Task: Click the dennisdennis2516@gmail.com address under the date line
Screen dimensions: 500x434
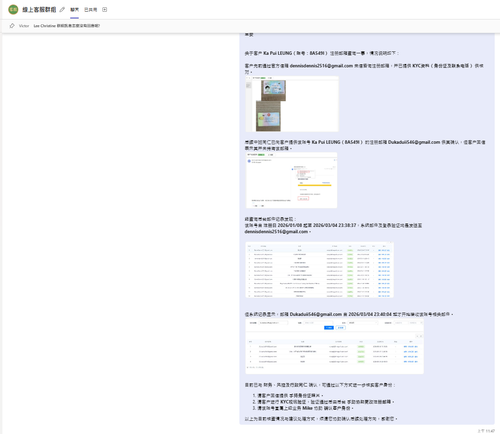Action: point(276,232)
